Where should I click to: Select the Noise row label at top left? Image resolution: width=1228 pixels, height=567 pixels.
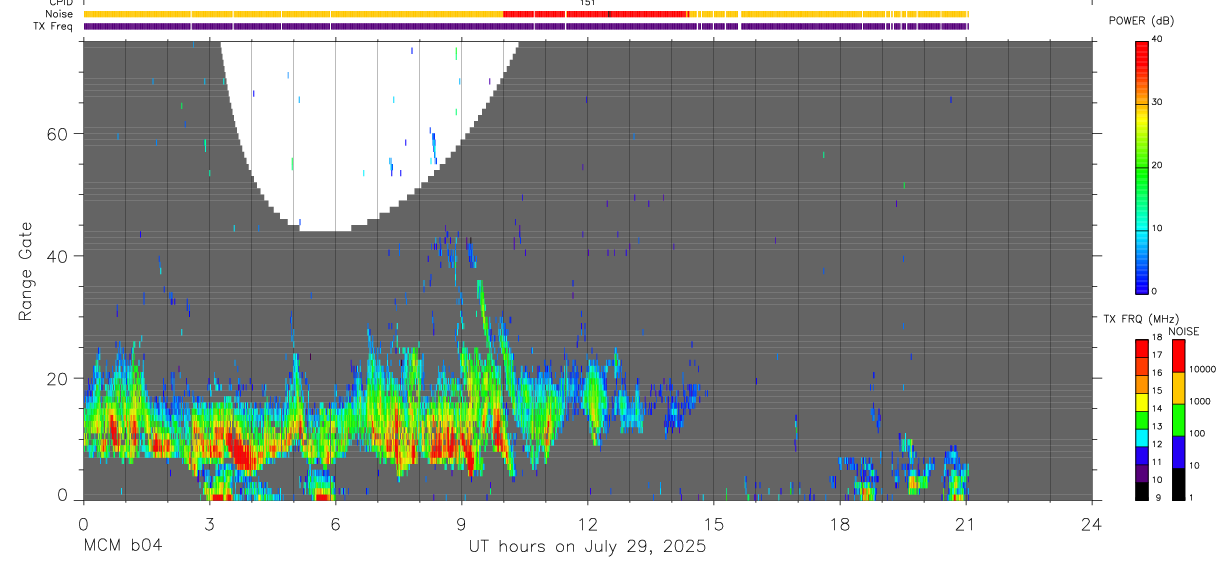(59, 14)
